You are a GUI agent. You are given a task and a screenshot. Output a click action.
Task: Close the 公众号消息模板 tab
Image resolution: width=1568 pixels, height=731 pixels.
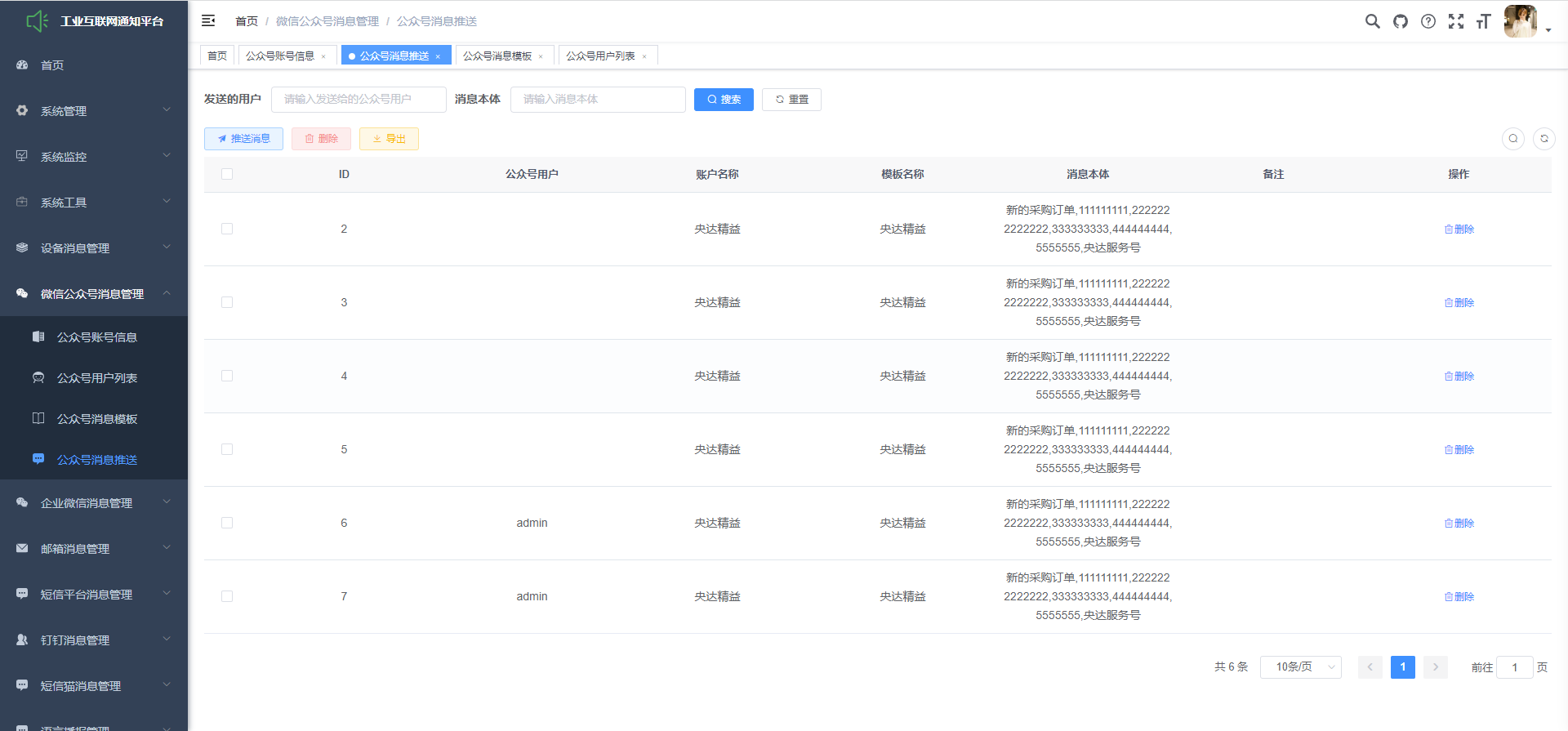pyautogui.click(x=541, y=56)
